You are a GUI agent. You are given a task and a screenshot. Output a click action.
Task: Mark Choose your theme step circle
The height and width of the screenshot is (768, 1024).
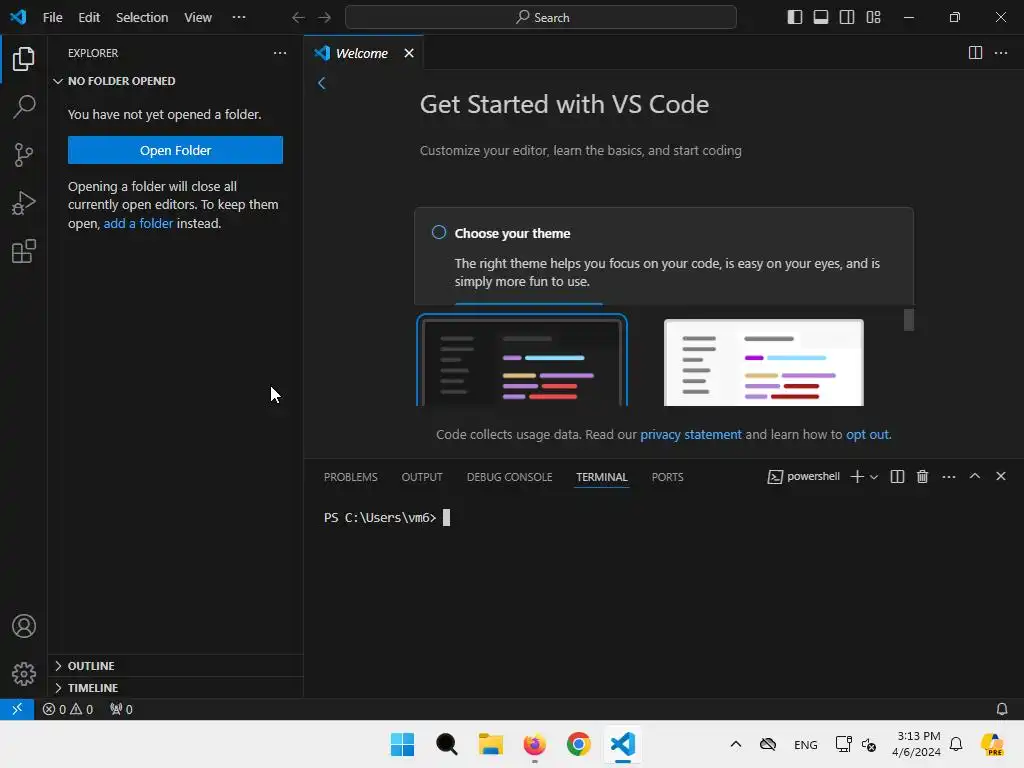click(439, 232)
